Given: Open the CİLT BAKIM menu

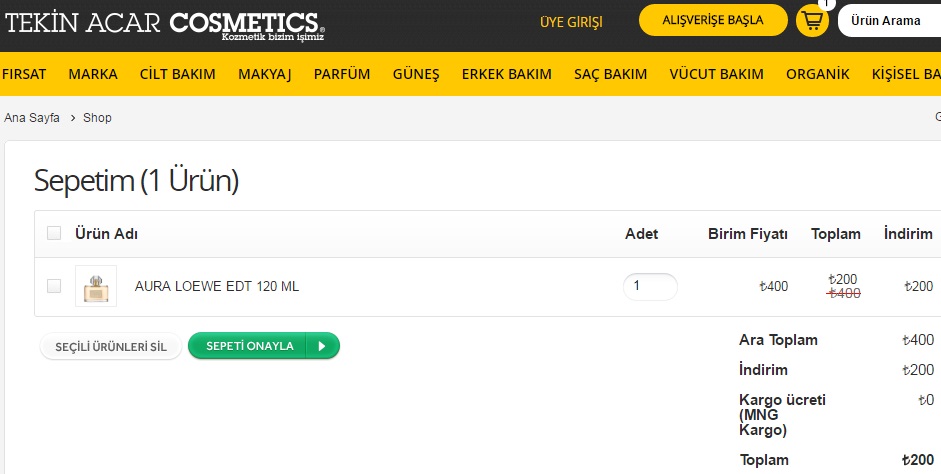Looking at the screenshot, I should [x=178, y=74].
